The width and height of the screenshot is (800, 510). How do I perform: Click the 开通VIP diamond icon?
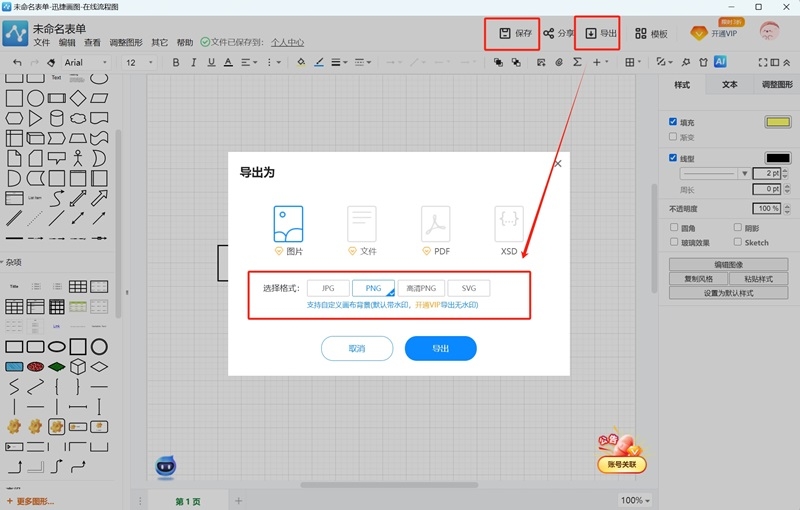pyautogui.click(x=698, y=34)
